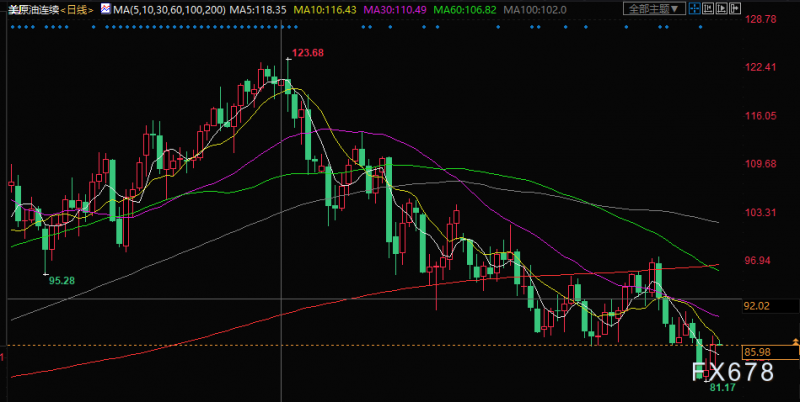Click the 116.05 axis price
Viewport: 800px width, 402px height.
click(762, 116)
